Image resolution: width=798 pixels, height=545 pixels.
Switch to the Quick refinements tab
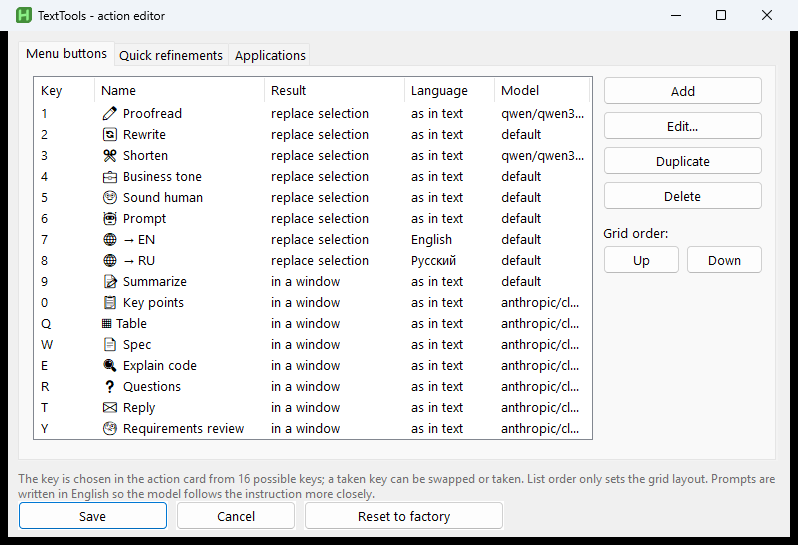pos(171,55)
